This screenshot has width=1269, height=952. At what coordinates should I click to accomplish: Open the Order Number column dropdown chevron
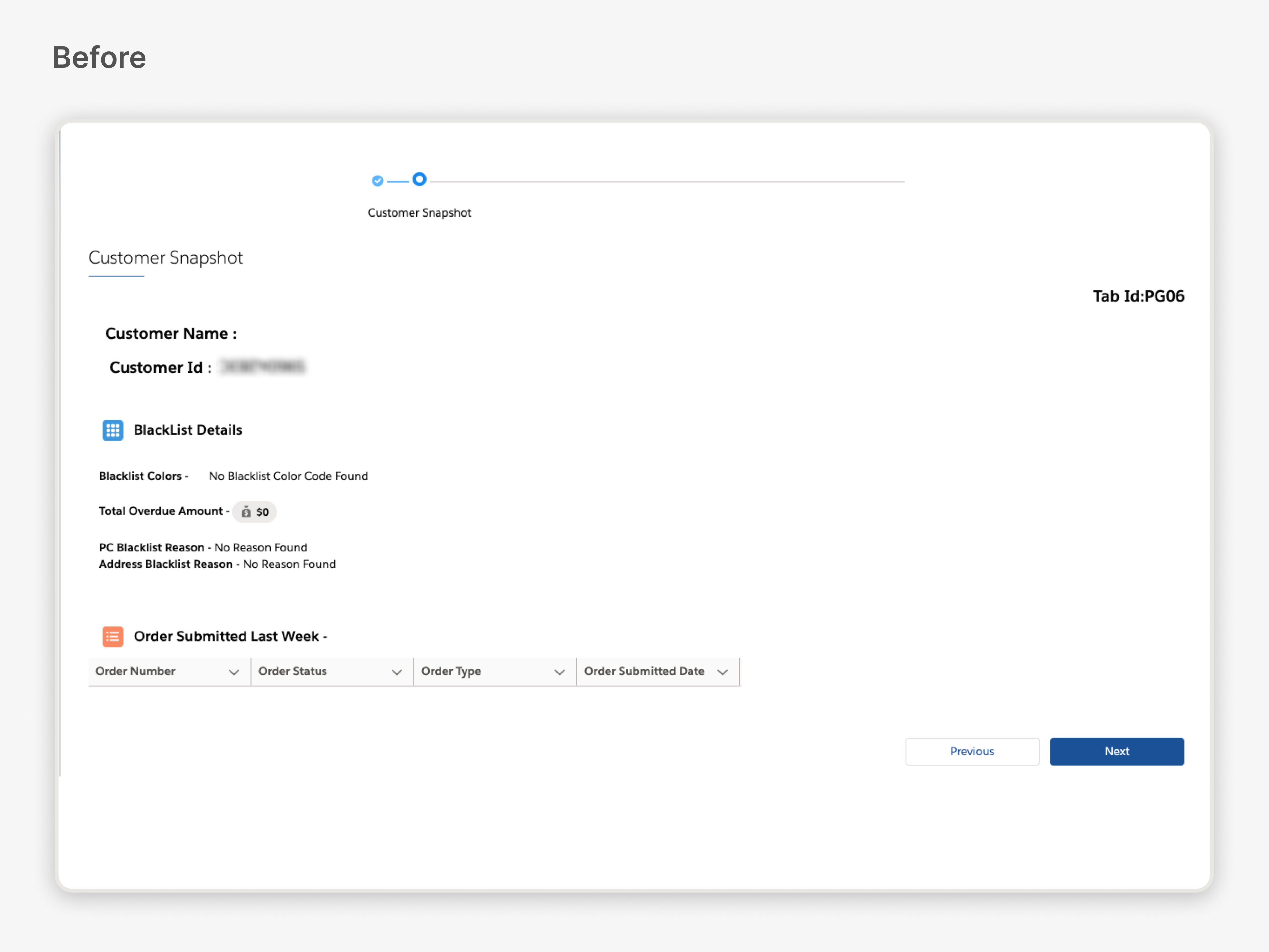pos(233,672)
